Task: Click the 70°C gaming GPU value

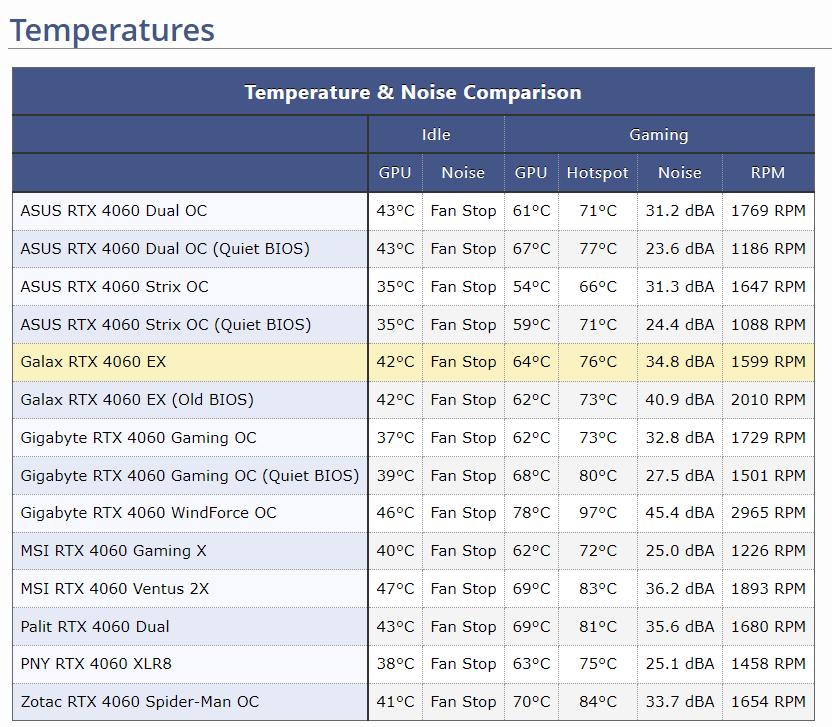Action: [x=531, y=702]
